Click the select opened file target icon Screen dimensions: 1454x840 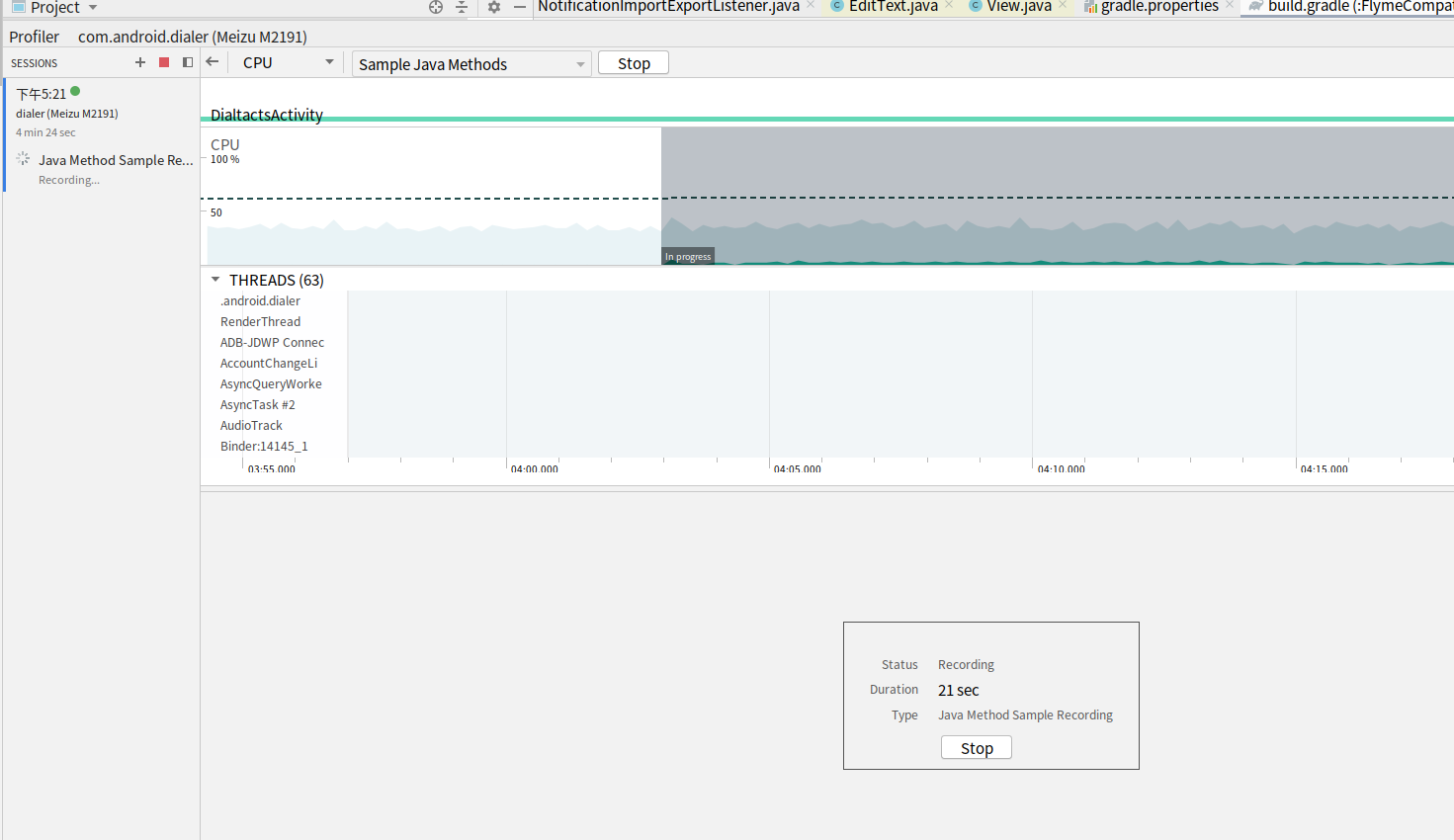[436, 7]
